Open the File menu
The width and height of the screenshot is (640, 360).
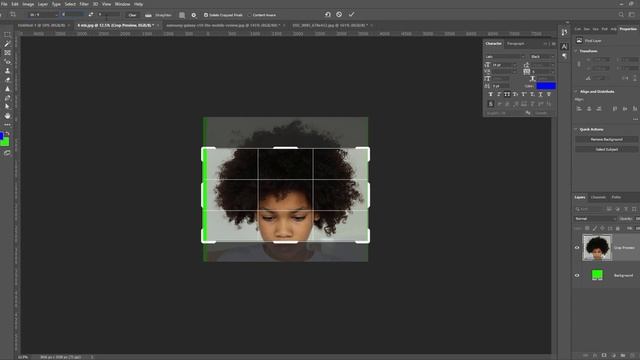pyautogui.click(x=4, y=4)
